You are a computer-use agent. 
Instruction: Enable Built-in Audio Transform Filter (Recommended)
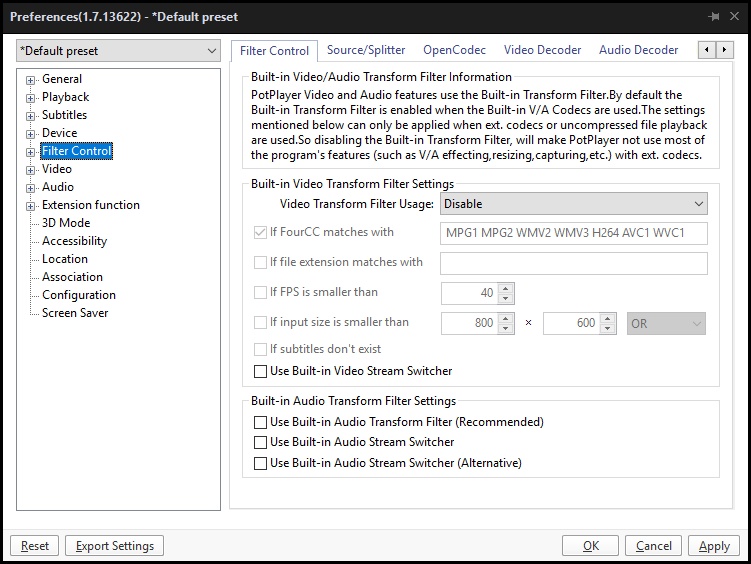[x=260, y=422]
